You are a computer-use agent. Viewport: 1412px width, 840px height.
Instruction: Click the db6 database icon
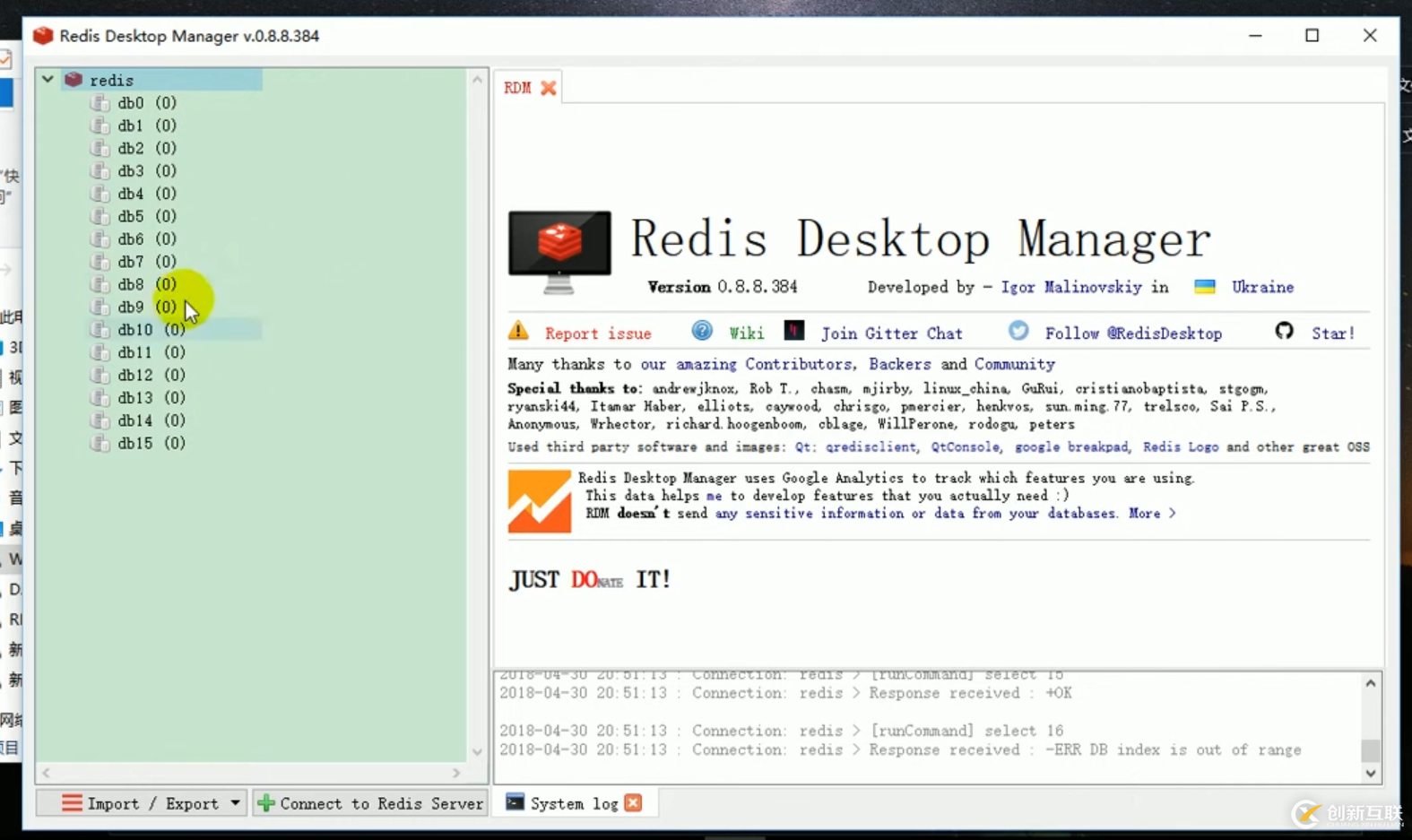[100, 239]
